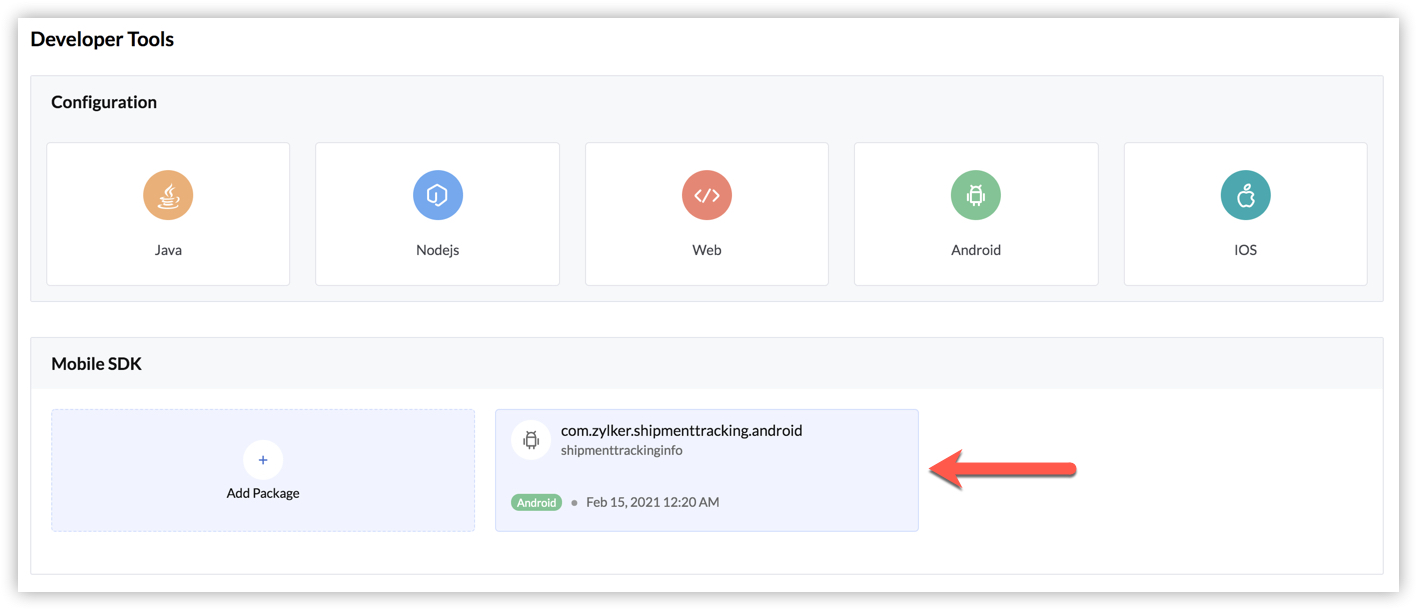
Task: Select the iOS Apple logo icon
Action: coord(1245,195)
